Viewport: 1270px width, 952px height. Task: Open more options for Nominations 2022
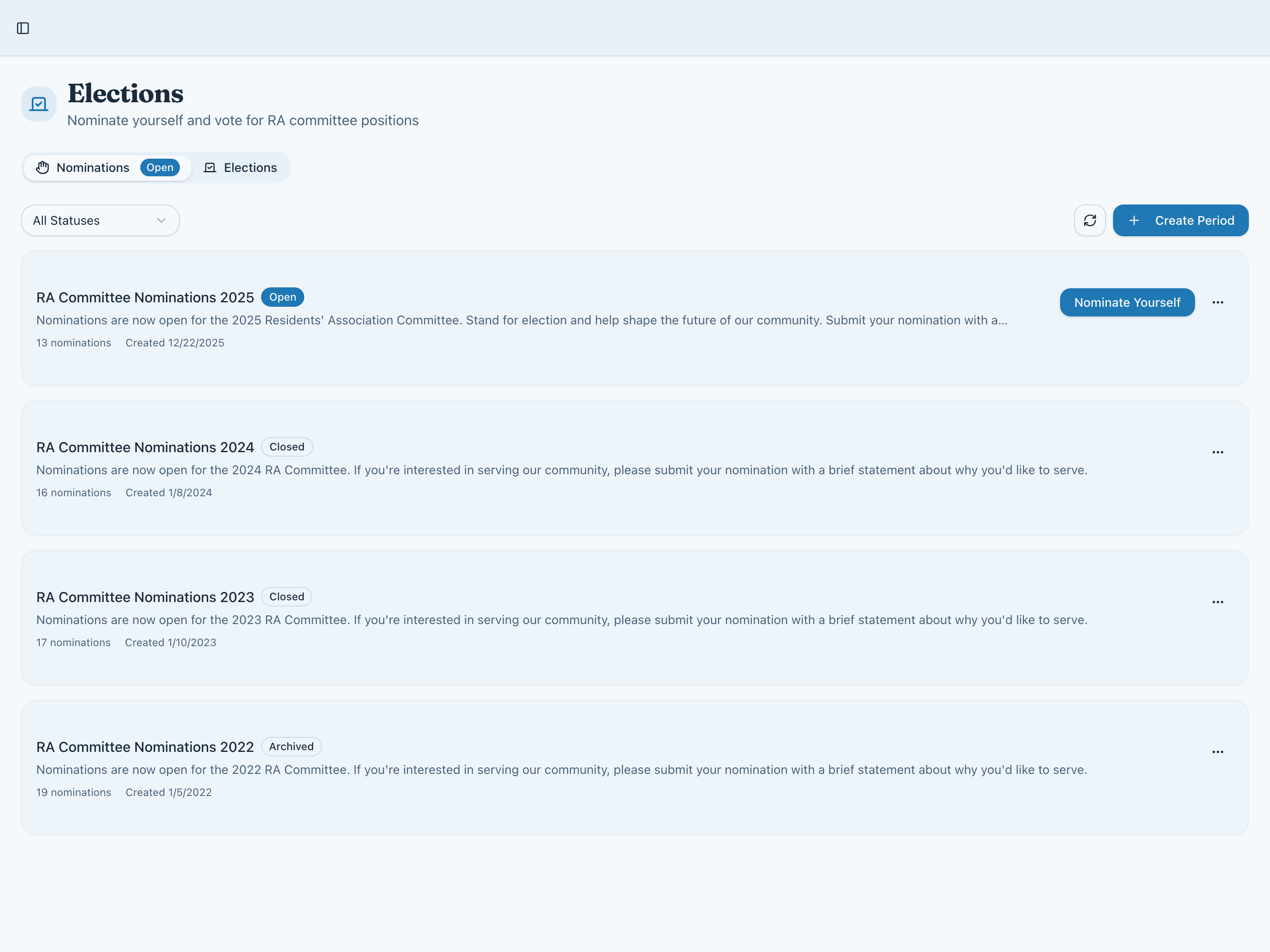(1218, 752)
